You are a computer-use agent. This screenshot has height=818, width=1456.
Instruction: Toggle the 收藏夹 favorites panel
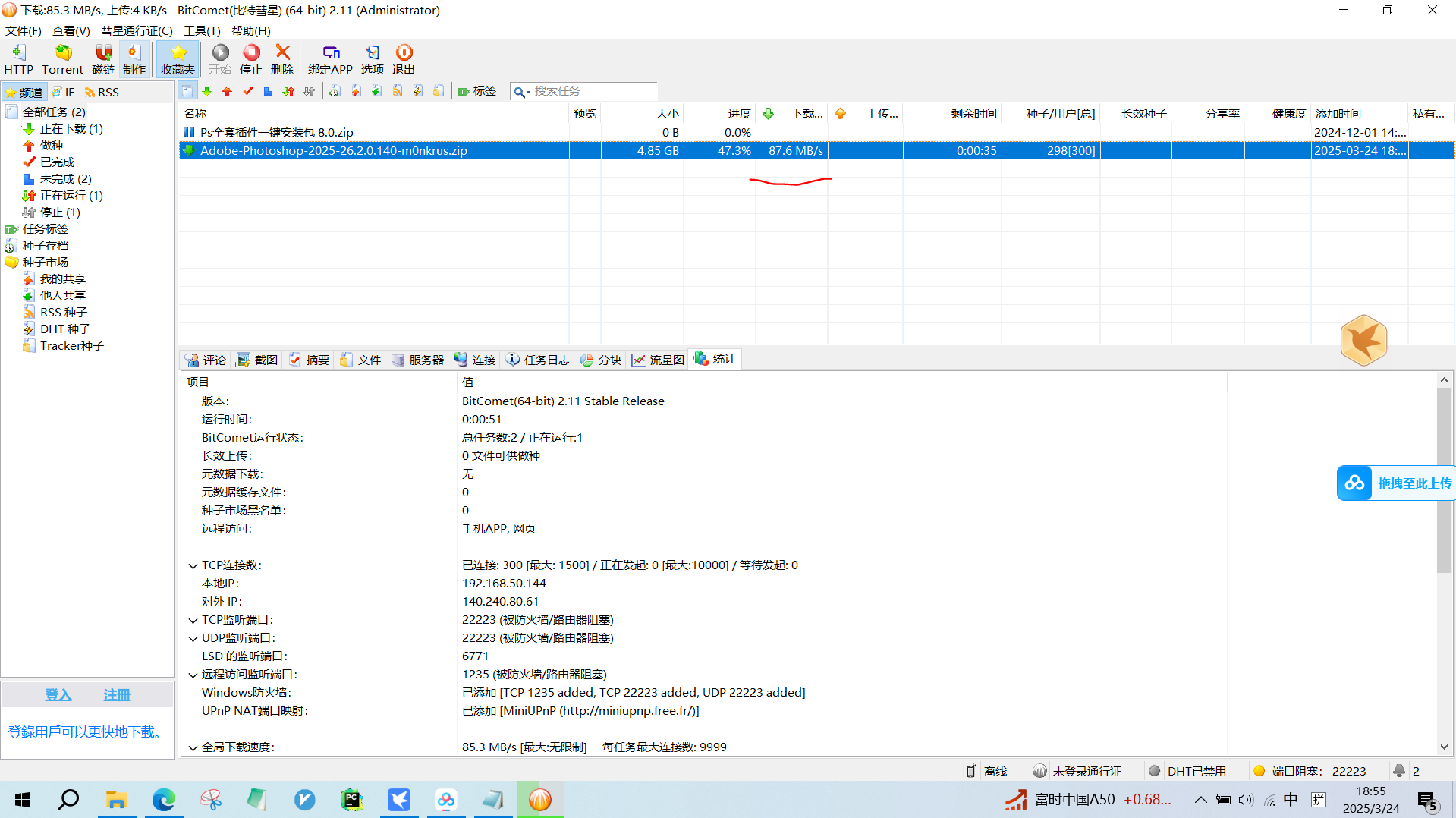pos(178,58)
